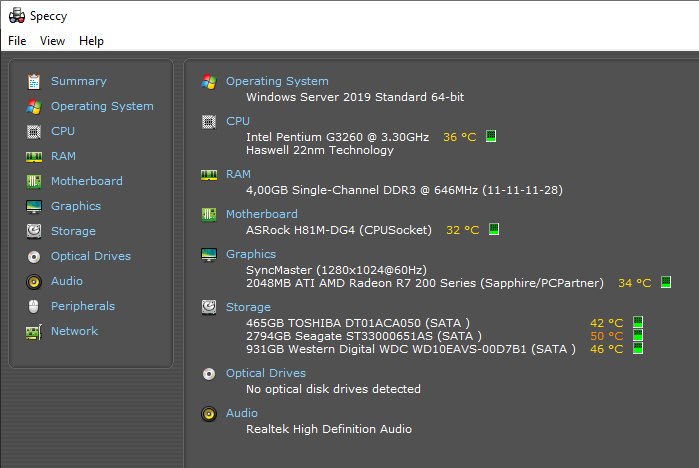
Task: Click the speaker icon beside Audio heading
Action: [x=209, y=414]
